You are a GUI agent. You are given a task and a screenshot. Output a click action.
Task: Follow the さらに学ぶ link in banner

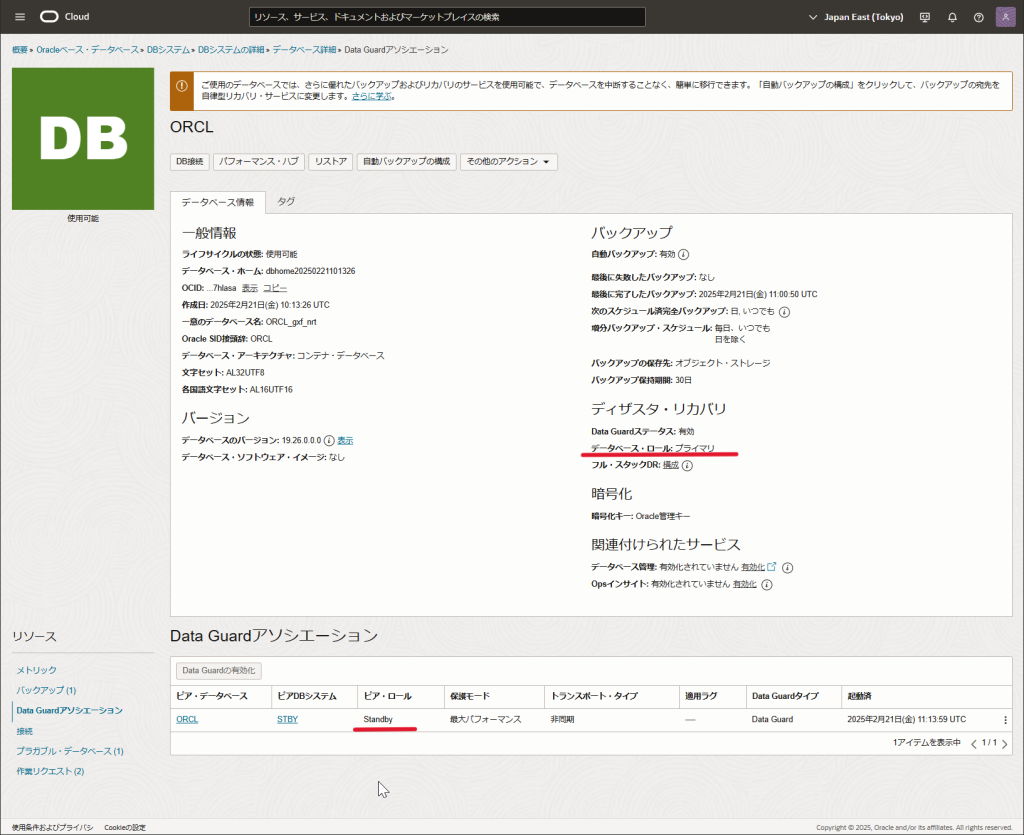(x=372, y=97)
